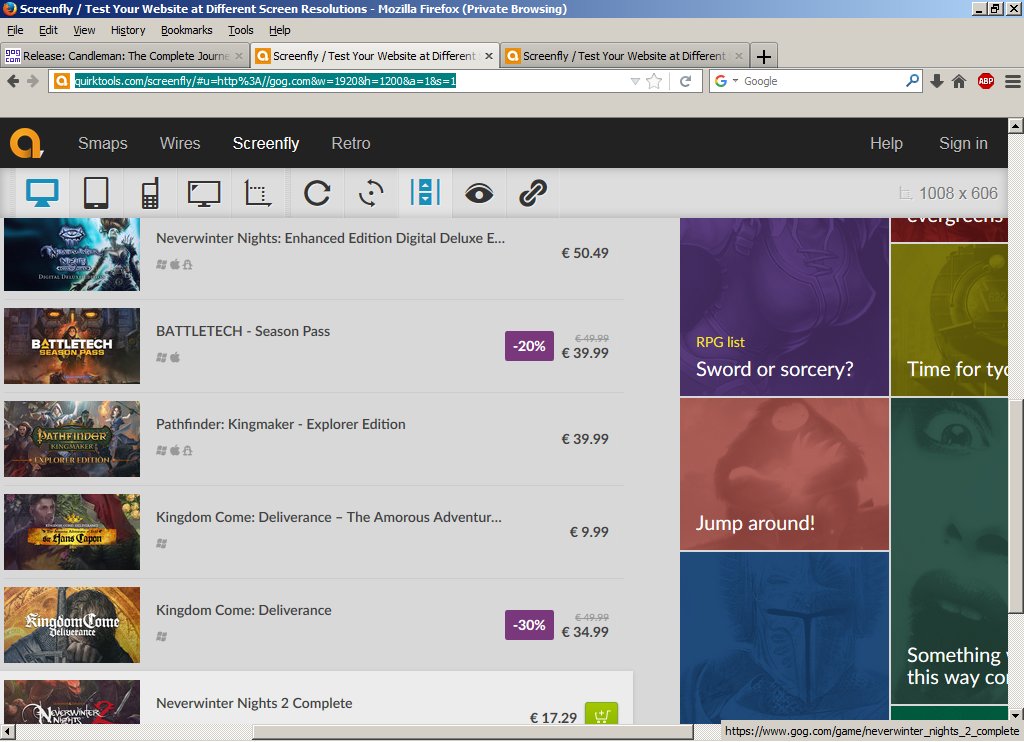The height and width of the screenshot is (742, 1024).
Task: Select the desktop device icon in Screenfly
Action: coord(42,193)
